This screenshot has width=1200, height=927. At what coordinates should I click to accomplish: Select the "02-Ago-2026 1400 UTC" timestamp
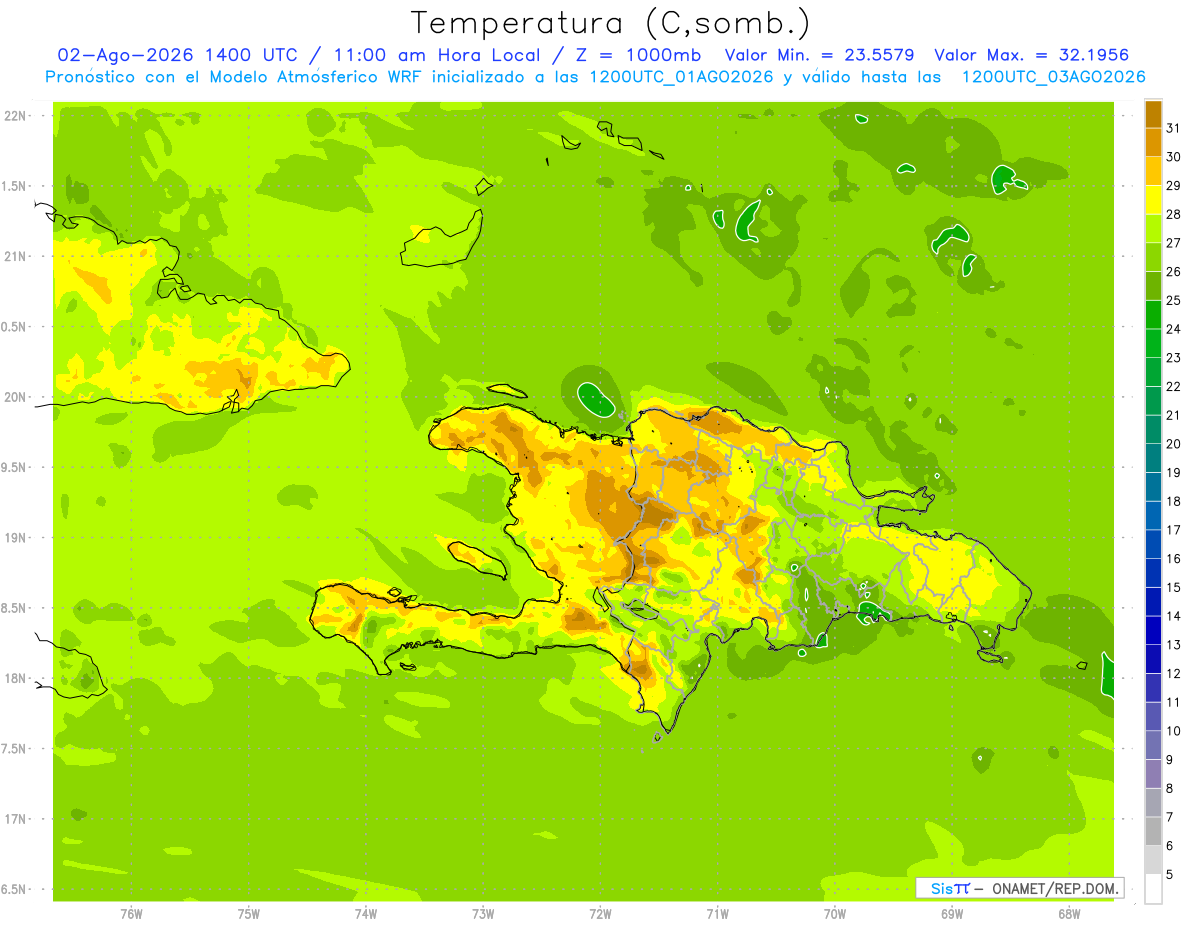(177, 56)
